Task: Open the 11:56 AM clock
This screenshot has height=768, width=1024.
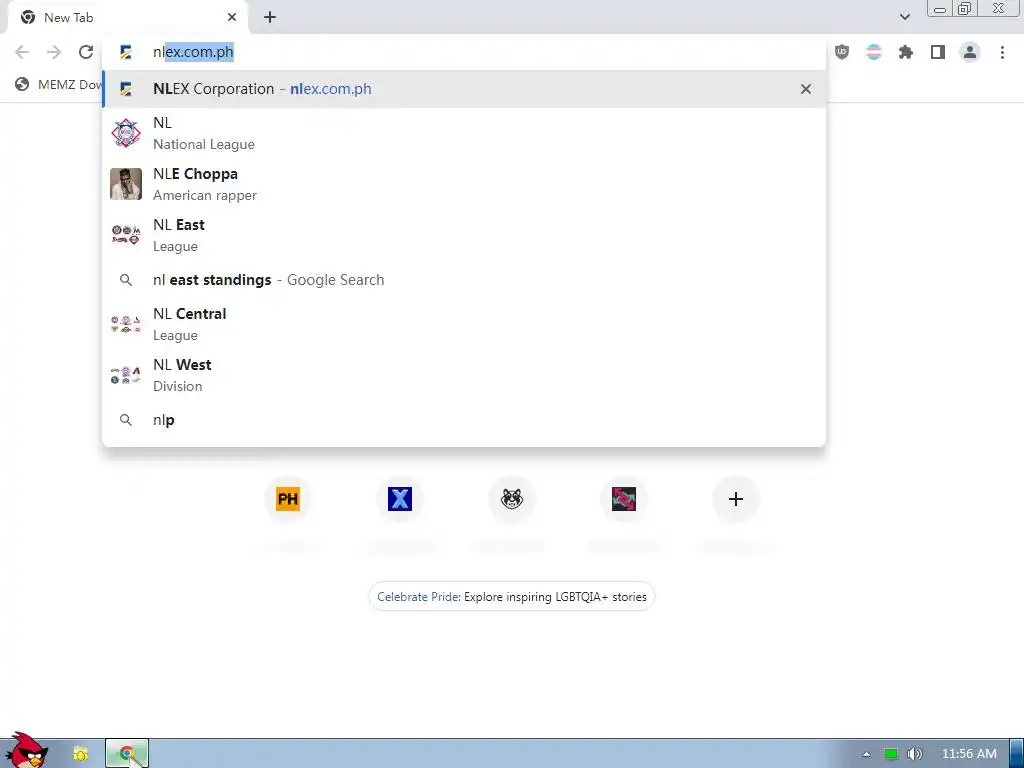Action: click(969, 754)
